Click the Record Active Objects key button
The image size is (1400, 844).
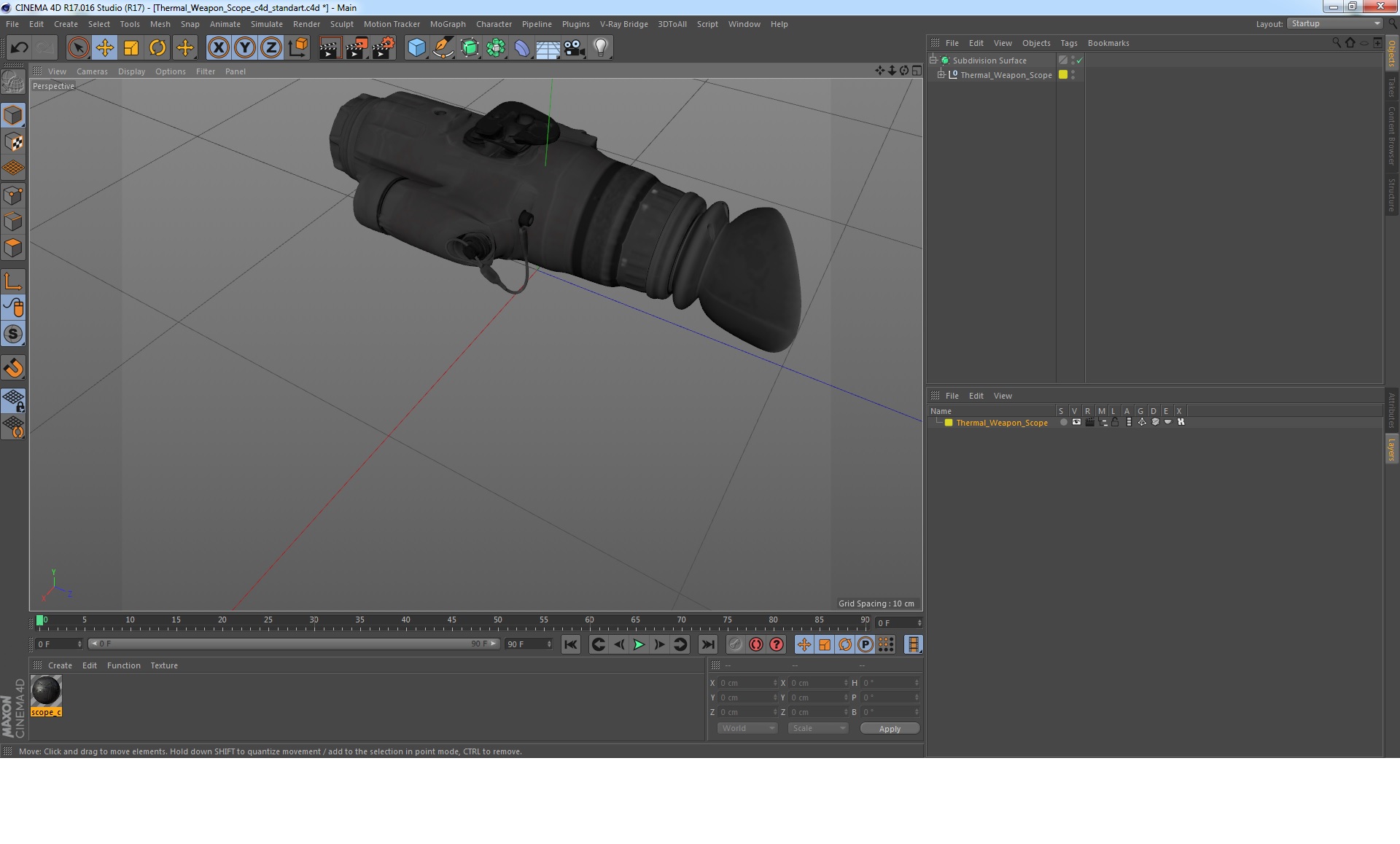click(736, 644)
